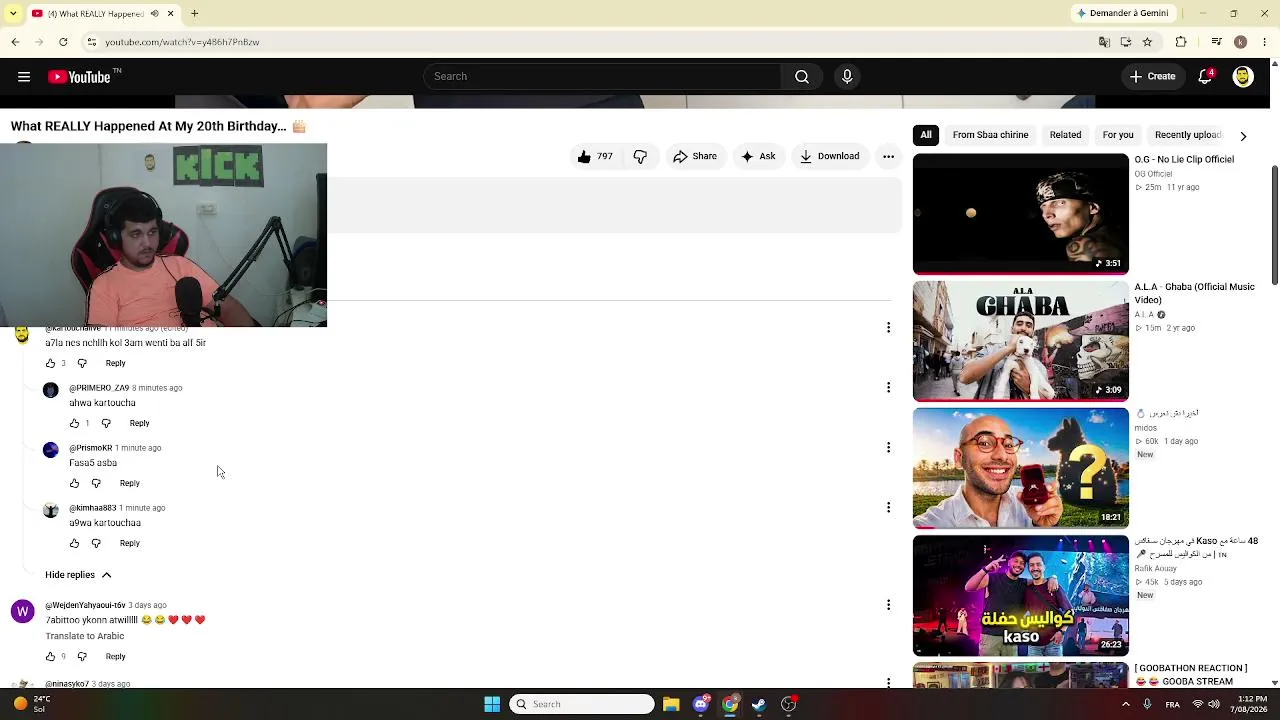Image resolution: width=1280 pixels, height=720 pixels.
Task: Like the 'Fasa5 asba' reply
Action: (74, 484)
